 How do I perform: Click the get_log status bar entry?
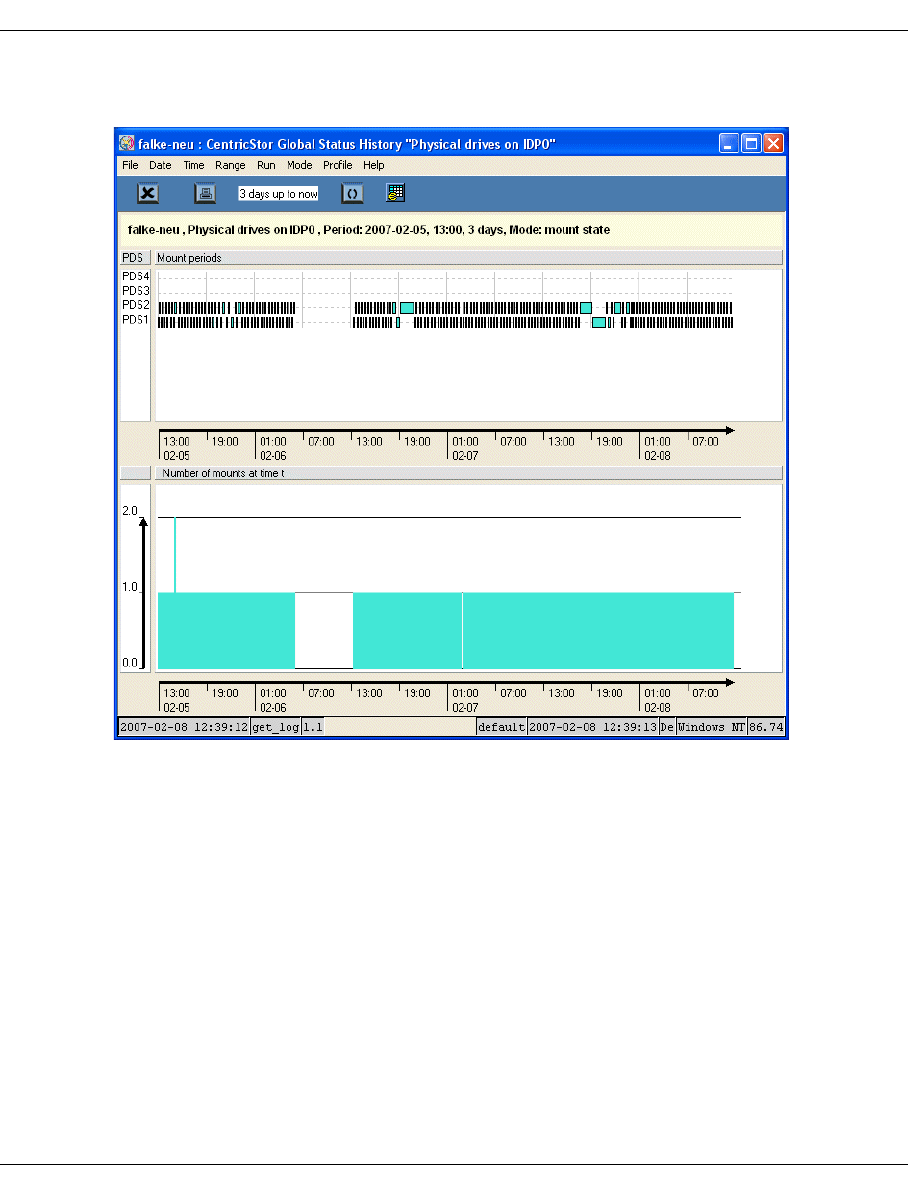point(275,727)
